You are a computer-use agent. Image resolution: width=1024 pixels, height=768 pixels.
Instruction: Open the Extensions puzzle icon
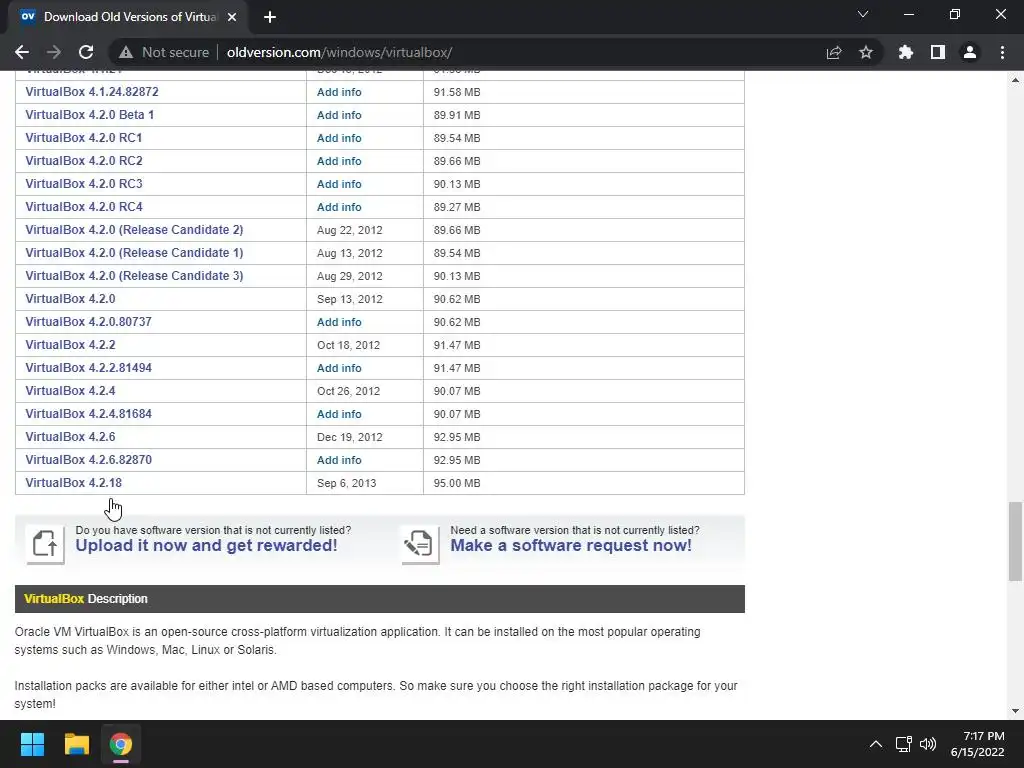906,52
